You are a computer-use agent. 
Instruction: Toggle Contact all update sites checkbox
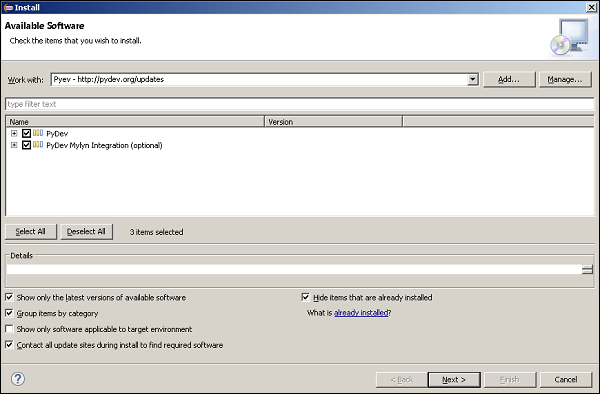pyautogui.click(x=9, y=345)
